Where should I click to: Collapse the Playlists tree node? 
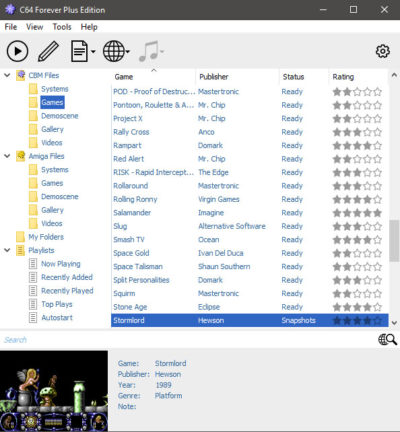point(7,250)
